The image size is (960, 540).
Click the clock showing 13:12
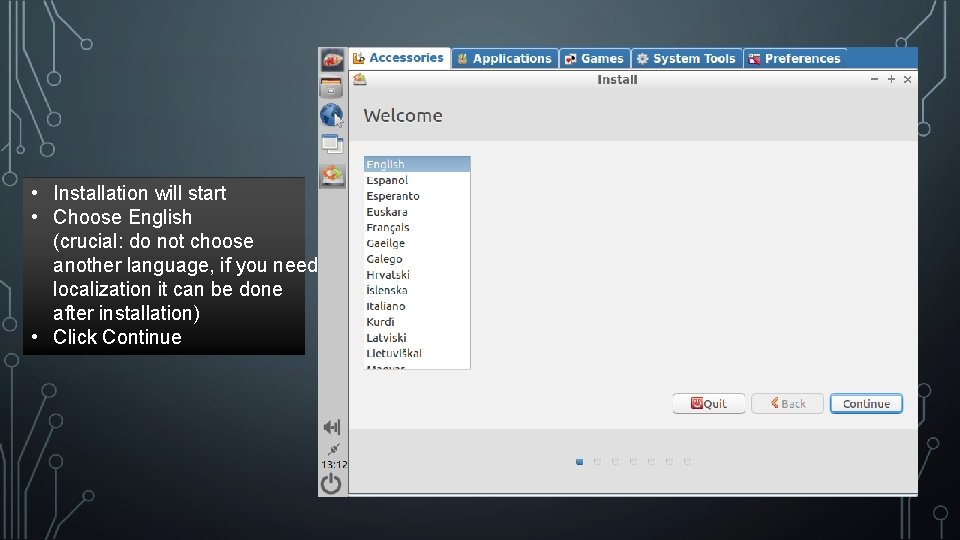tap(334, 464)
